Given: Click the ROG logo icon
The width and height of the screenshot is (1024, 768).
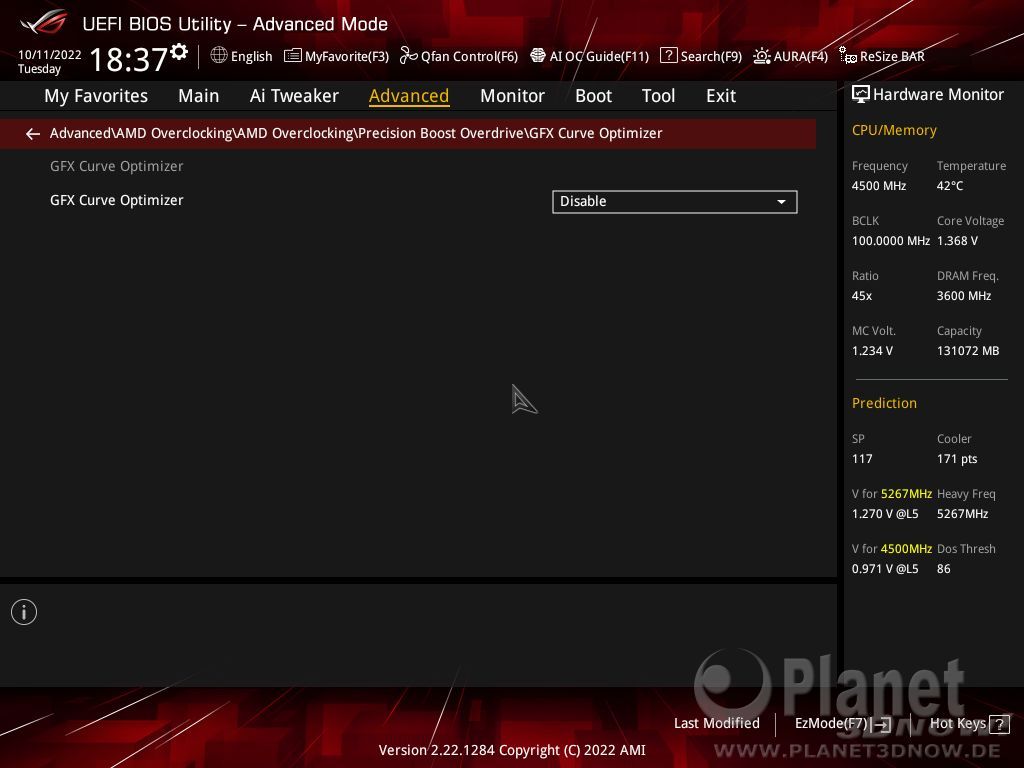Looking at the screenshot, I should pyautogui.click(x=44, y=22).
